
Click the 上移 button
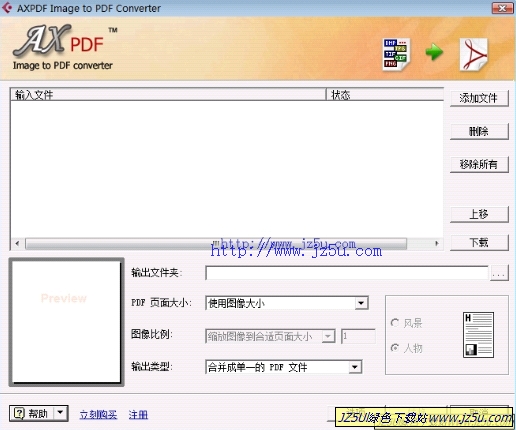[x=479, y=214]
